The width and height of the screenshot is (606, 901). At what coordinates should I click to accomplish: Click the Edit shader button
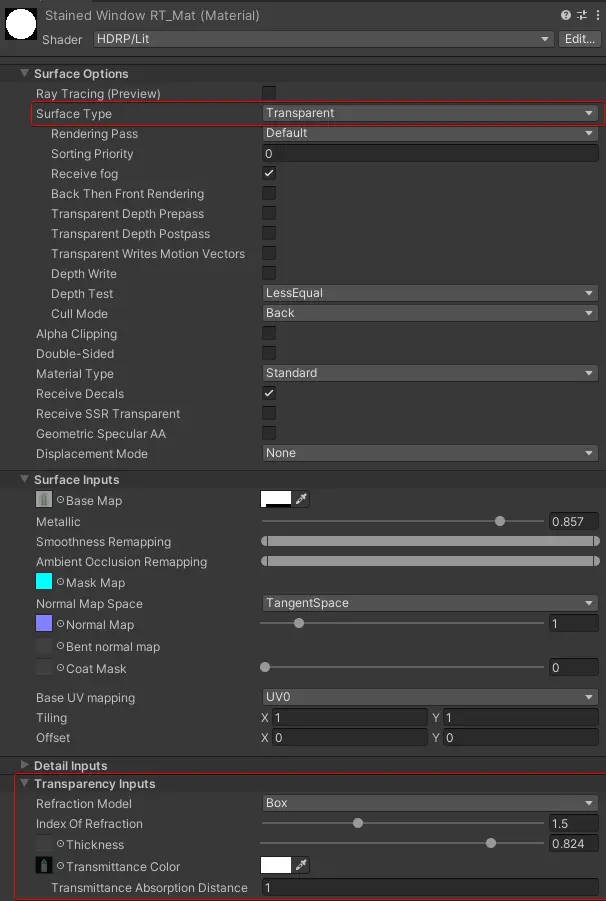[x=581, y=39]
